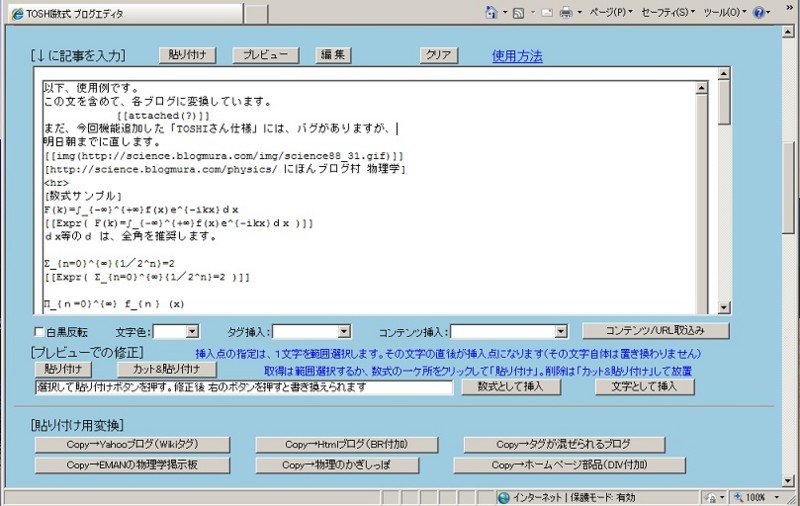Open the Print options dropdown arrow
800x506 pixels.
(580, 12)
